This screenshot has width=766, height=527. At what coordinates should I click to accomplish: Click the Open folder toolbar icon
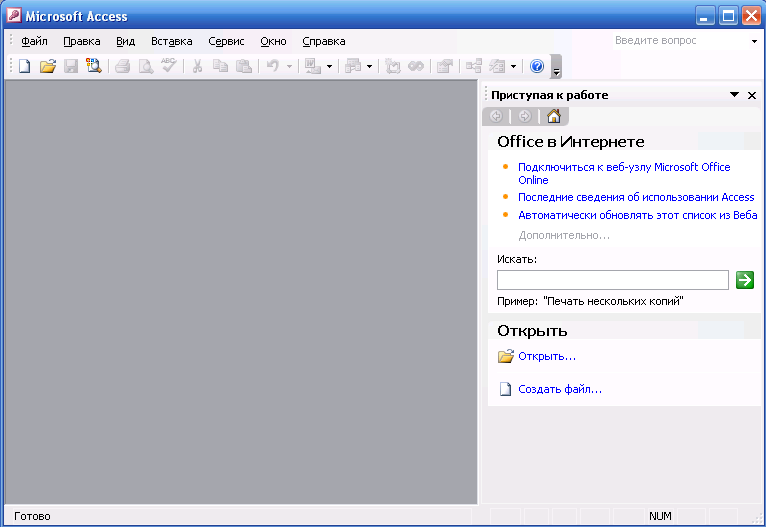48,66
